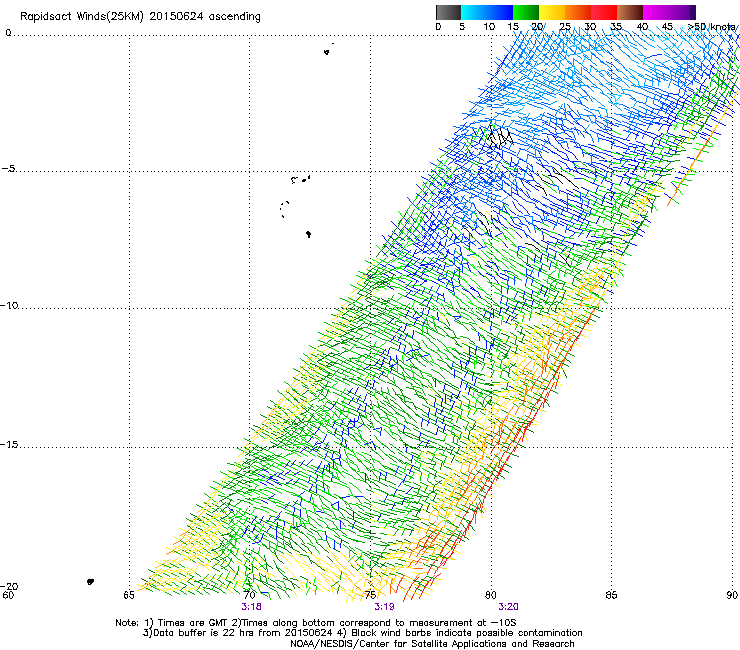740x650 pixels.
Task: Click the yellow 20–25 knots color band
Action: [552, 12]
